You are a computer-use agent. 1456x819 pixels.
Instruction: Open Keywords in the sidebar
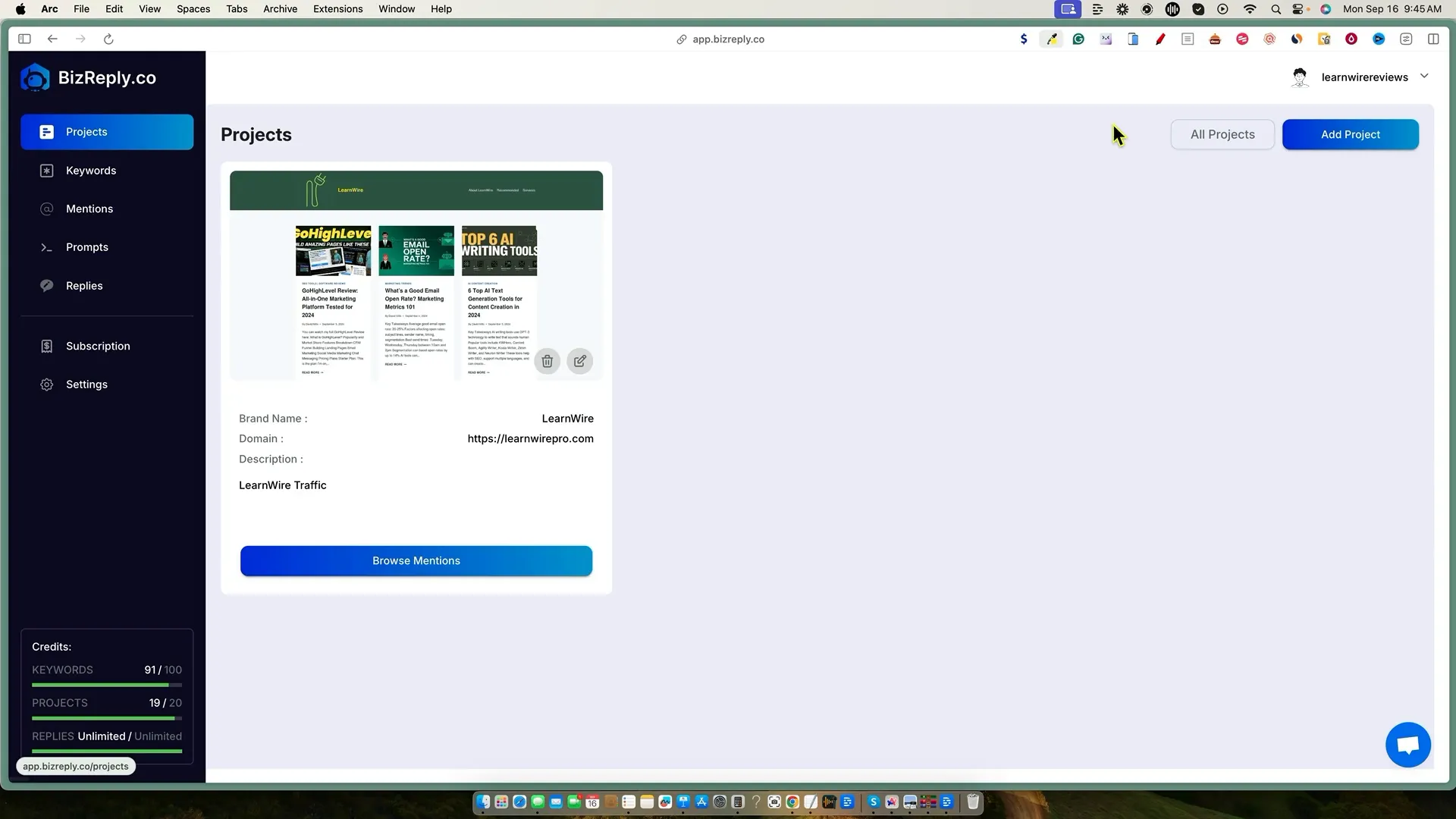[91, 171]
